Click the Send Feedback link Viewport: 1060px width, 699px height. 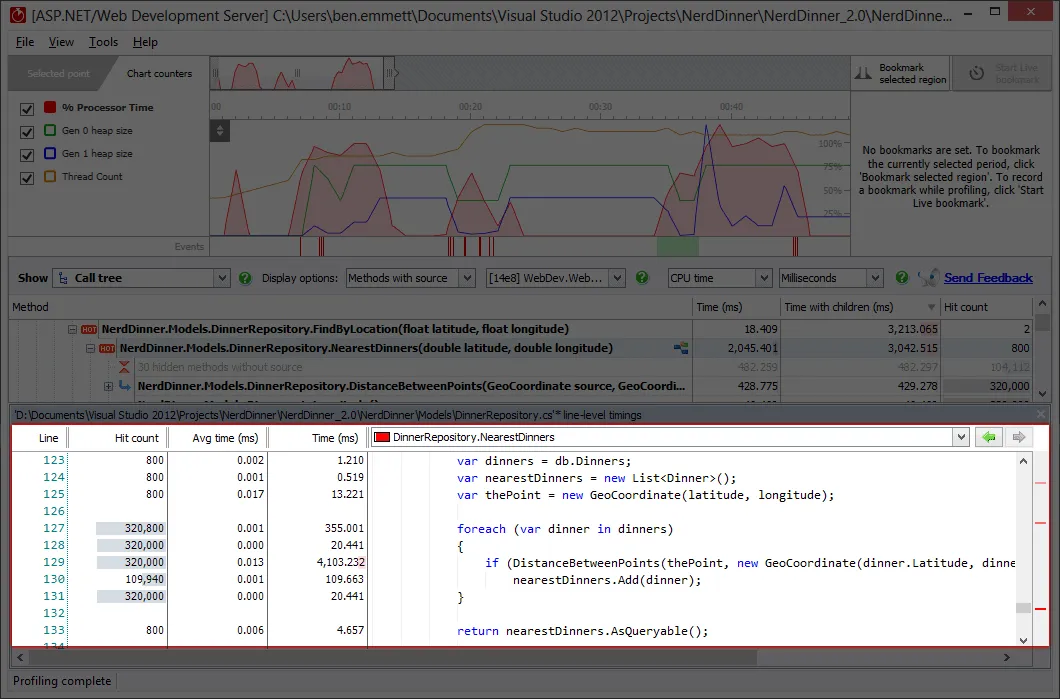[988, 278]
